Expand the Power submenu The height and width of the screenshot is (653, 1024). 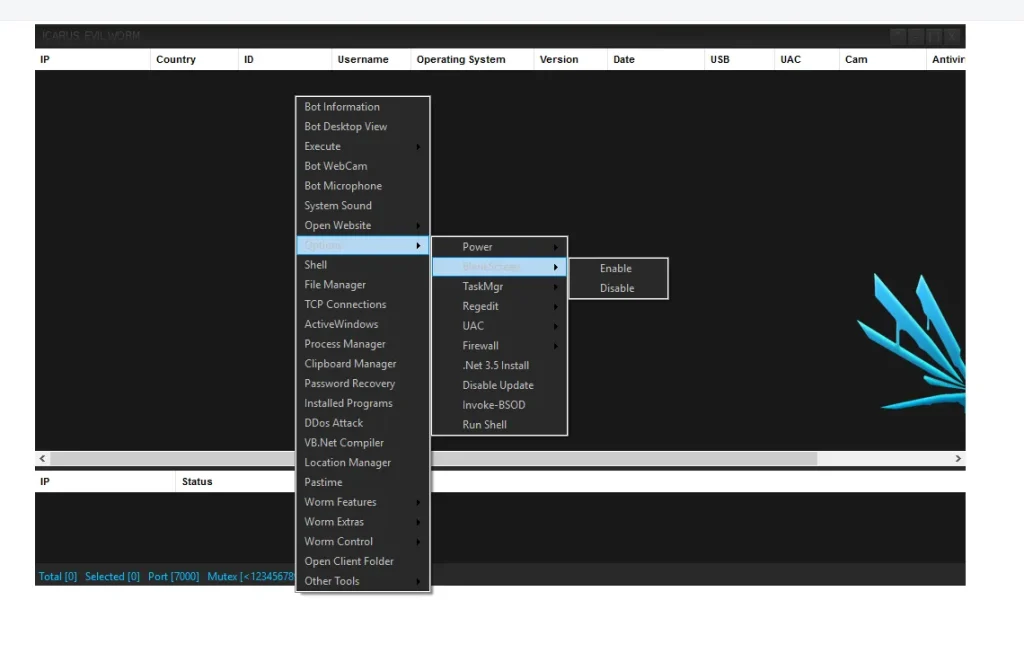click(x=477, y=246)
